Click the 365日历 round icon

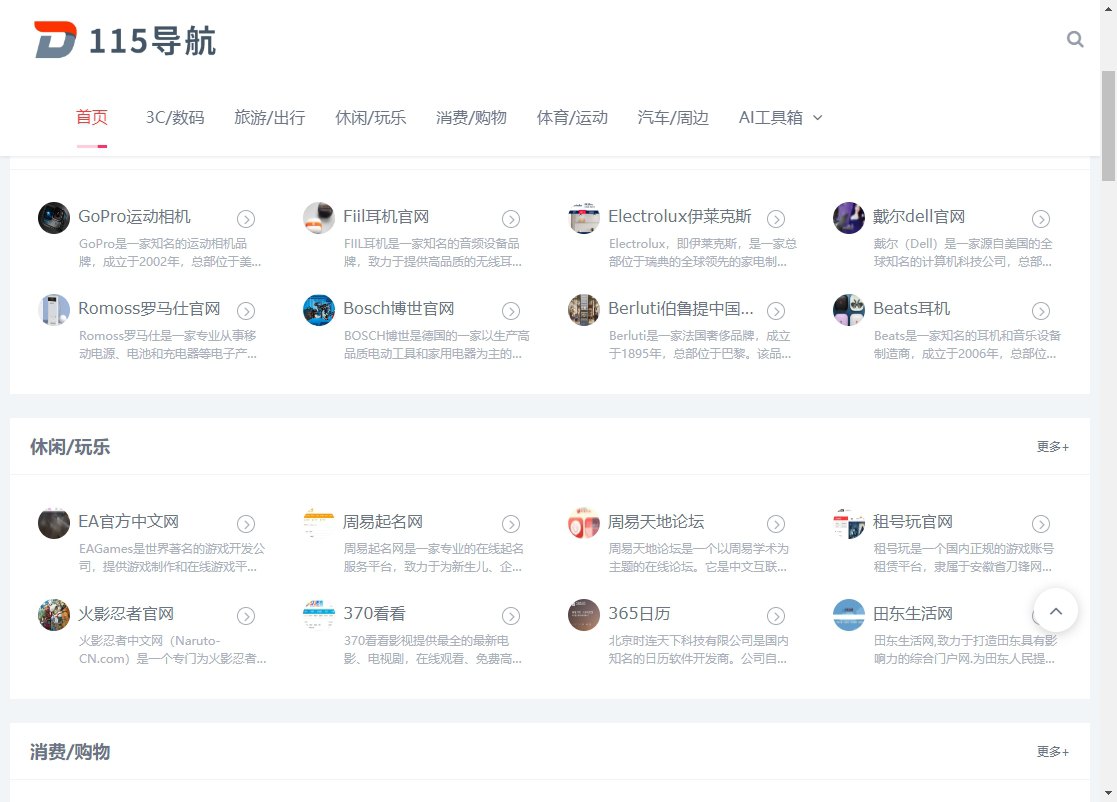(584, 615)
